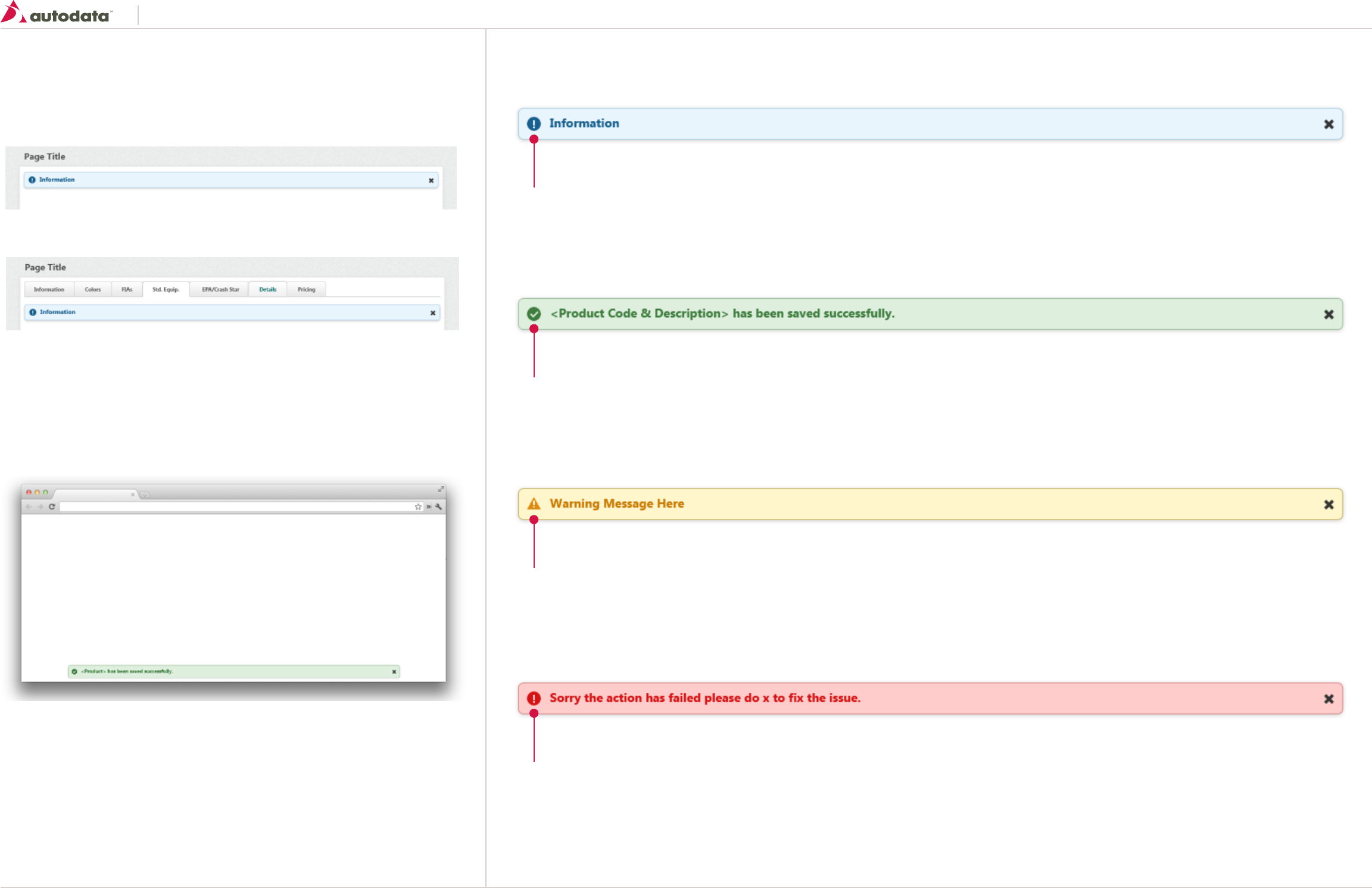This screenshot has height=888, width=1372.
Task: Expand the browser extensions overflow chevron
Action: coord(429,506)
